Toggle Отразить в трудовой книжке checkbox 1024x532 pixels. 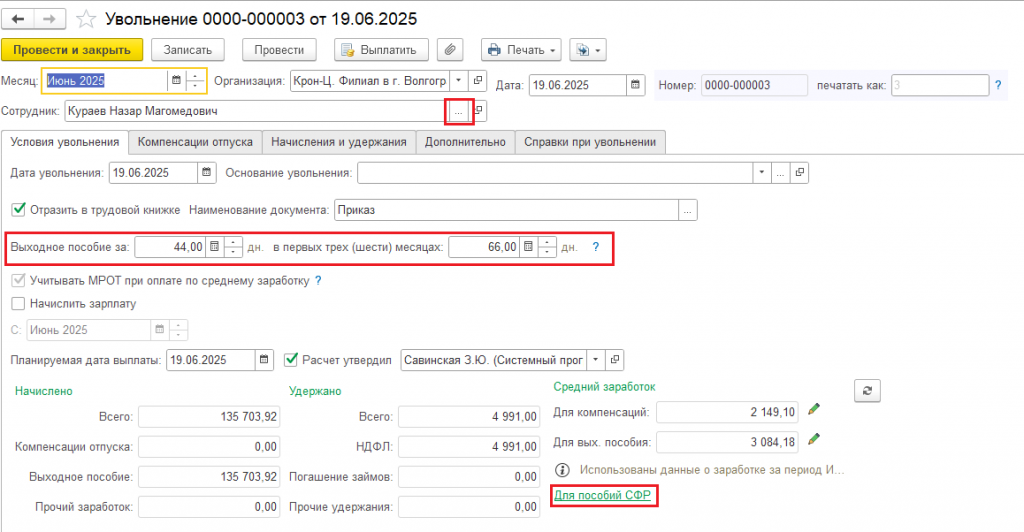pos(17,210)
